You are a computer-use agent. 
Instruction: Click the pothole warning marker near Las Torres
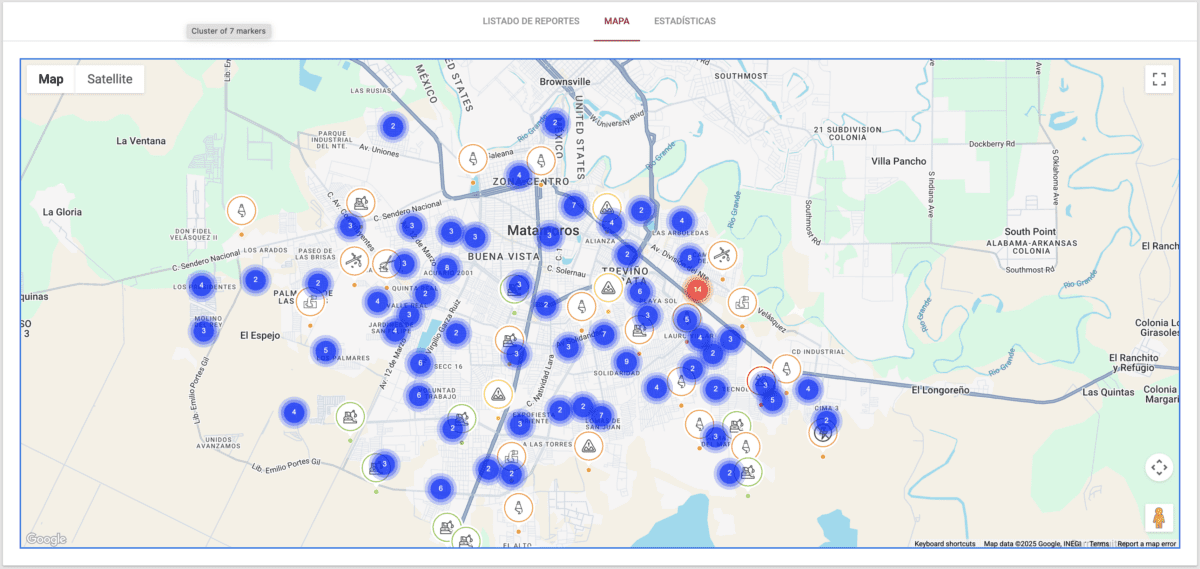coord(590,445)
